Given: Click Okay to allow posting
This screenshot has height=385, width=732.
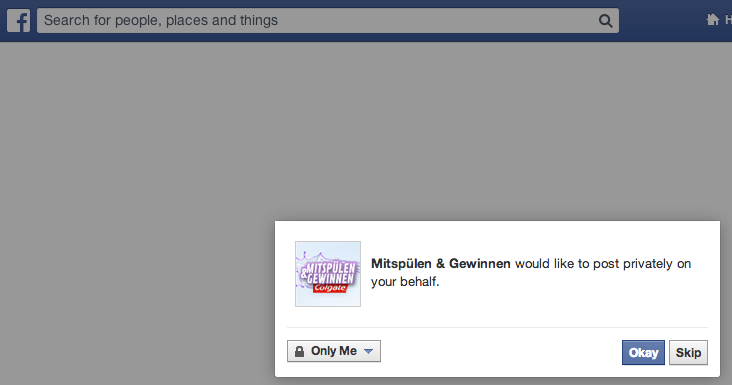Looking at the screenshot, I should pyautogui.click(x=643, y=352).
